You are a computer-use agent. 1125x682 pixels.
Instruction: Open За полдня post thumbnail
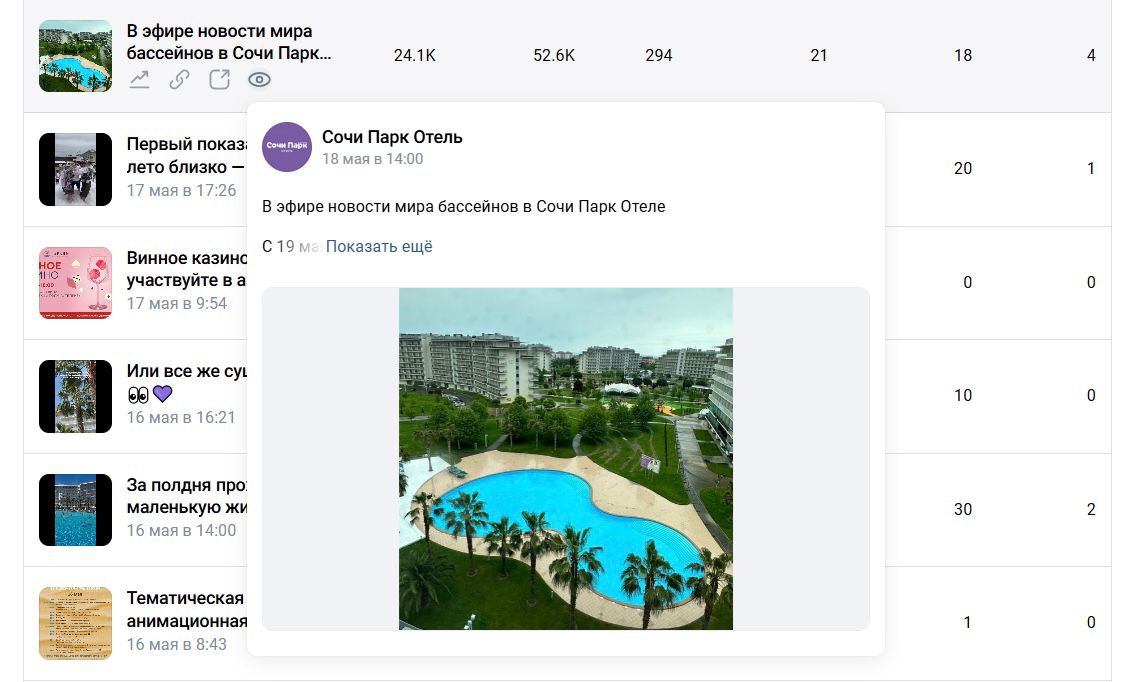[75, 510]
